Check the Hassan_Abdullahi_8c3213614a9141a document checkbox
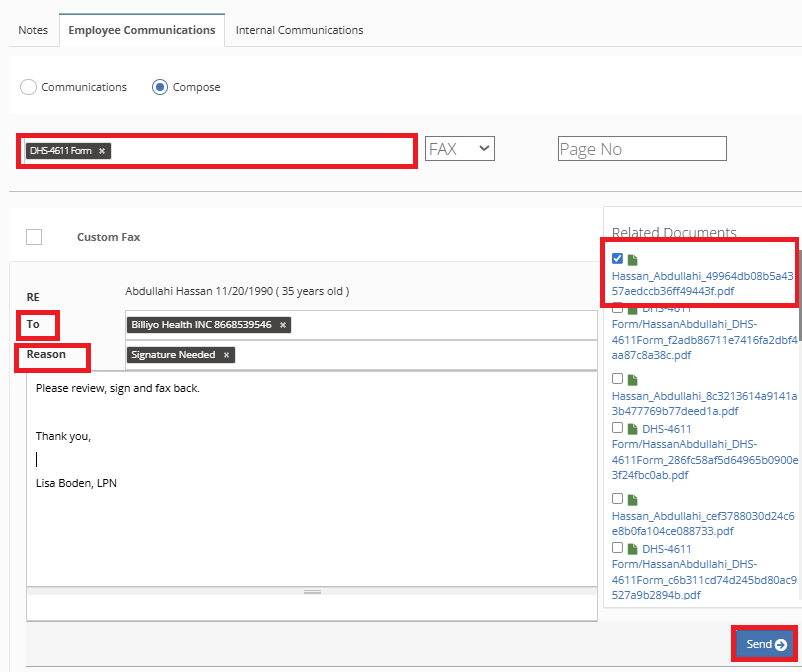The width and height of the screenshot is (802, 672). tap(617, 379)
